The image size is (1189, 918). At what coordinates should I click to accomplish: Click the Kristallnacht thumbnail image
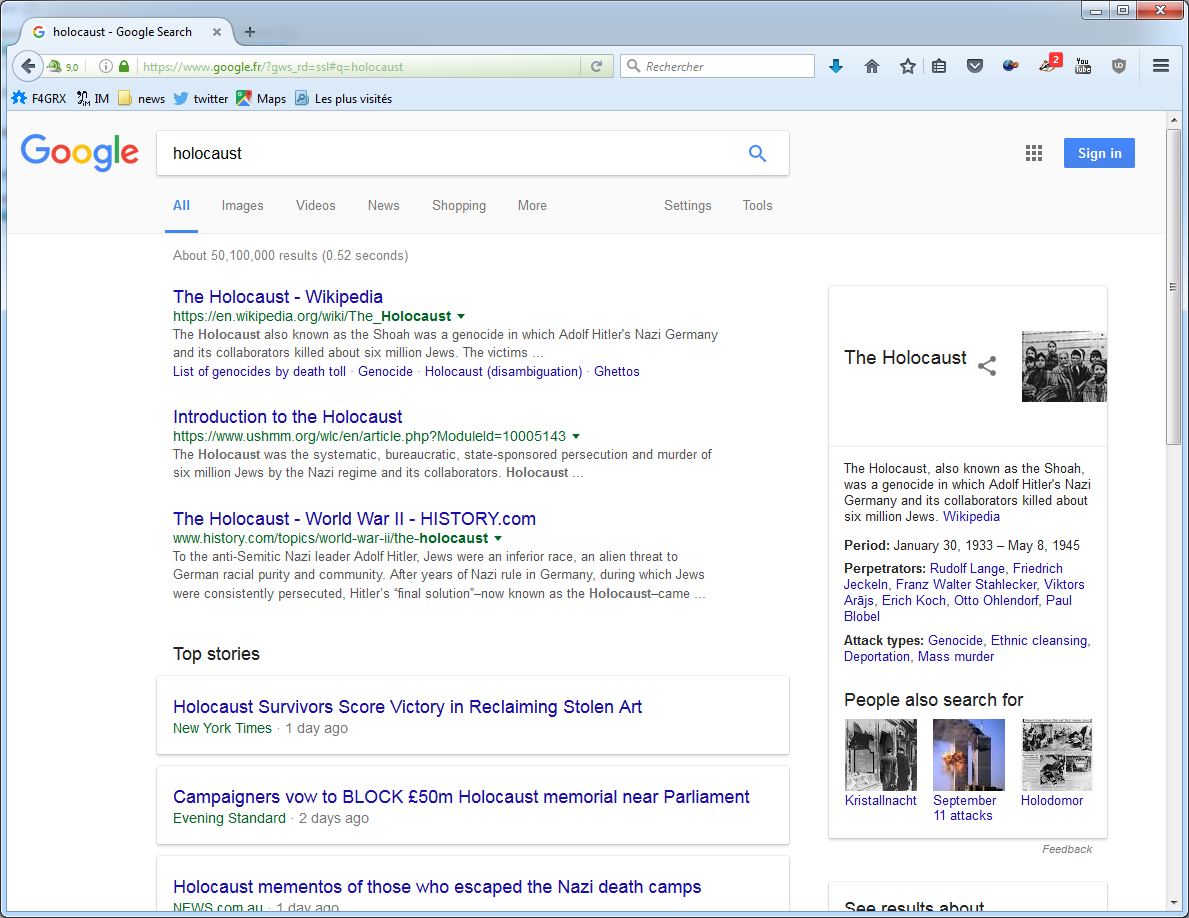click(x=880, y=755)
